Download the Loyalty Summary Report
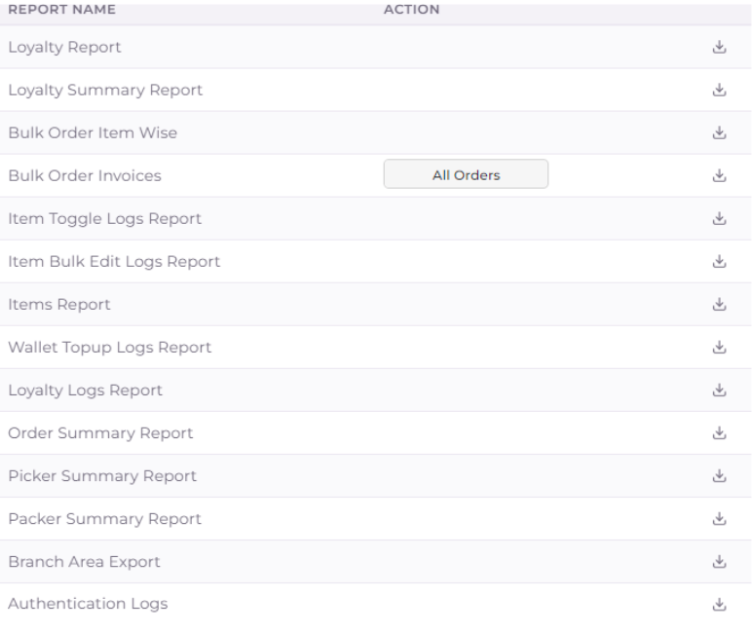Viewport: 754px width, 630px height. (x=717, y=90)
